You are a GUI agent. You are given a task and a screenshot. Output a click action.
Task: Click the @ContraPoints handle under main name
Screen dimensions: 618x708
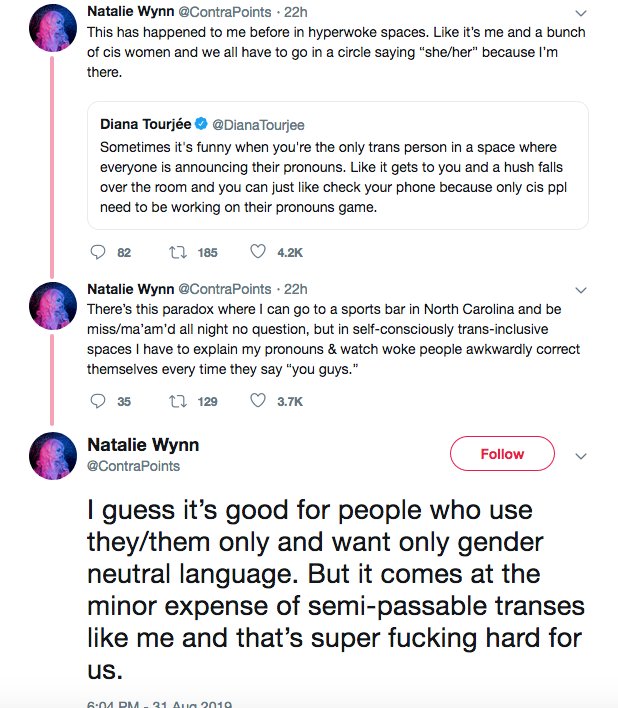134,466
